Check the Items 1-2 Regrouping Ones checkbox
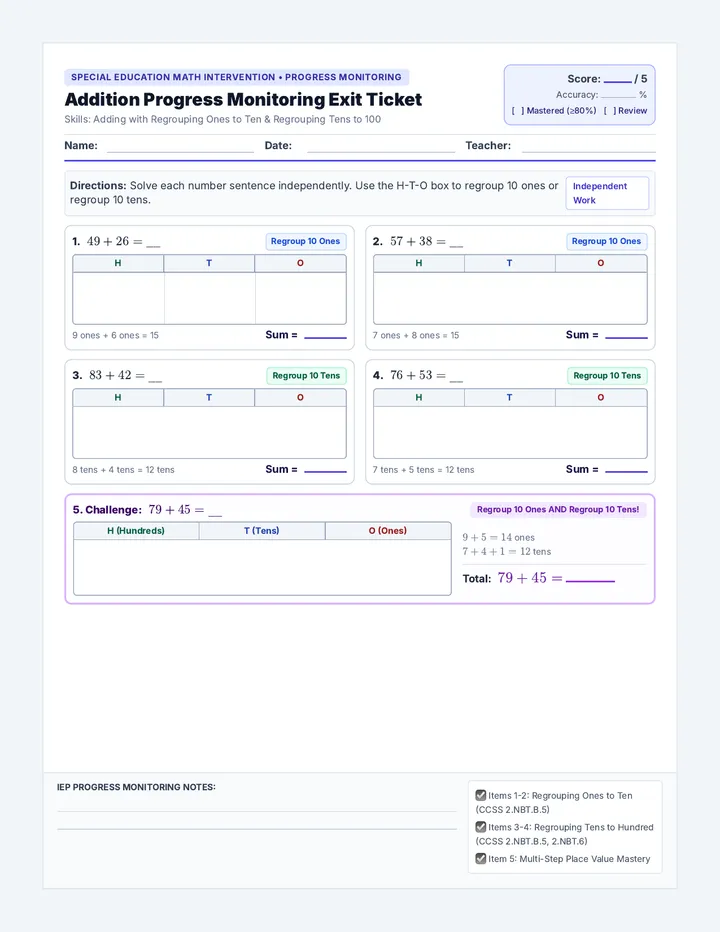 click(x=480, y=795)
